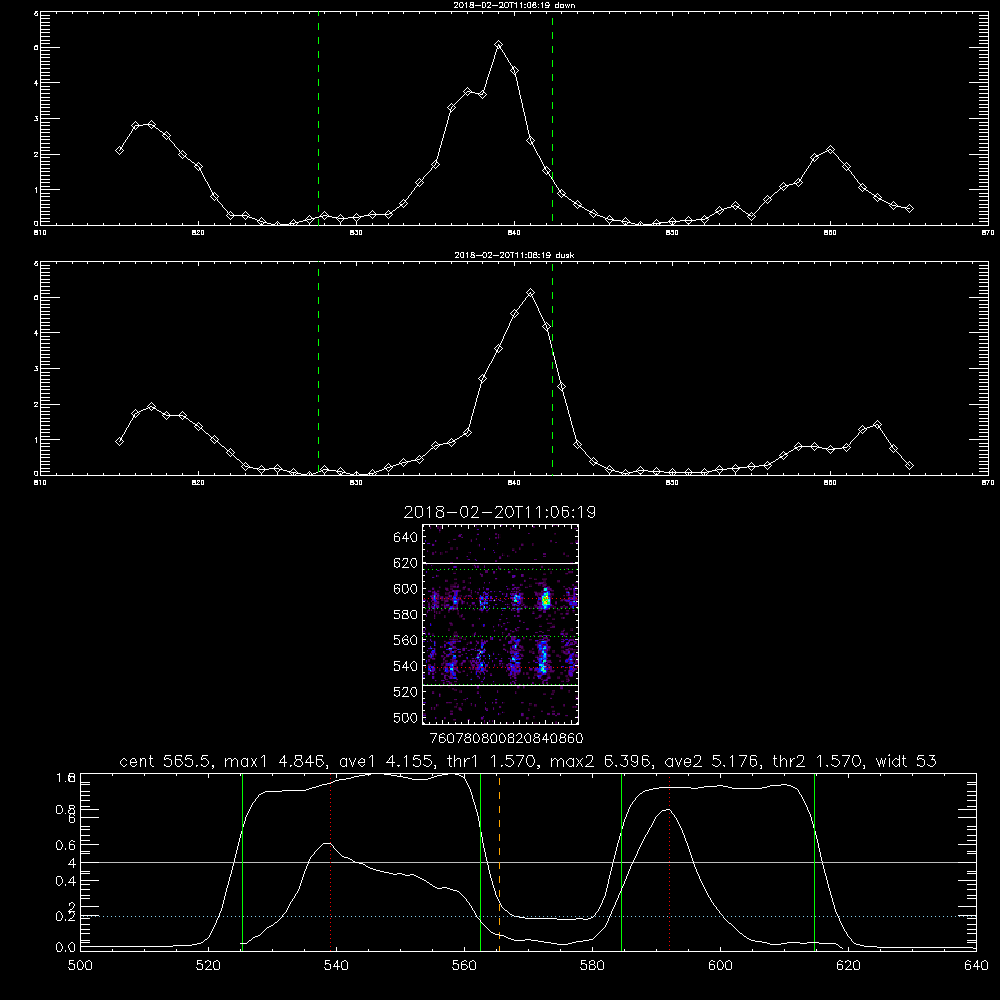Click the highest diamond marker in dawn plot
The height and width of the screenshot is (1000, 1000).
[499, 45]
